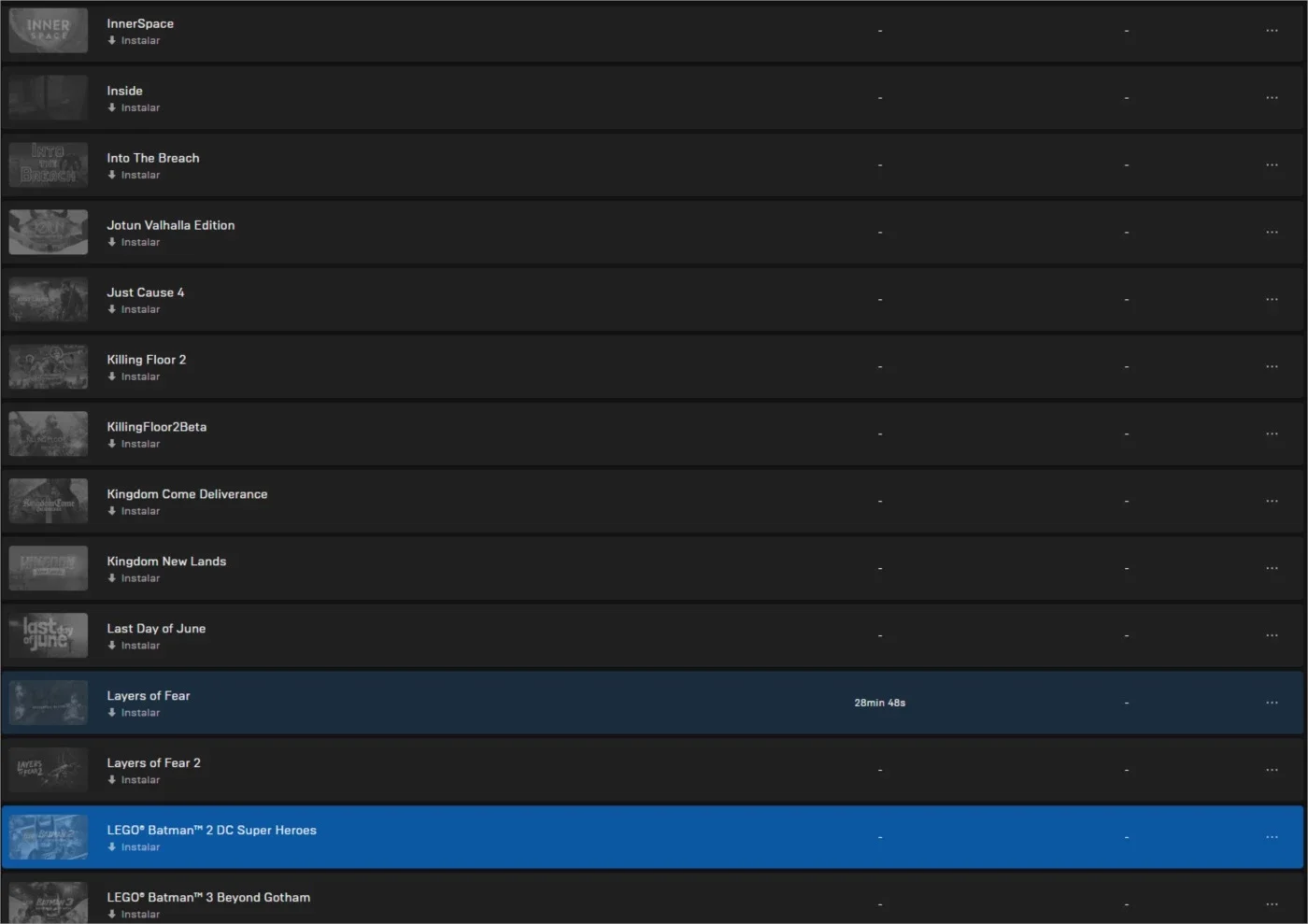Select the Killing Floor 2 thumbnail
This screenshot has height=924, width=1308.
pyautogui.click(x=49, y=367)
